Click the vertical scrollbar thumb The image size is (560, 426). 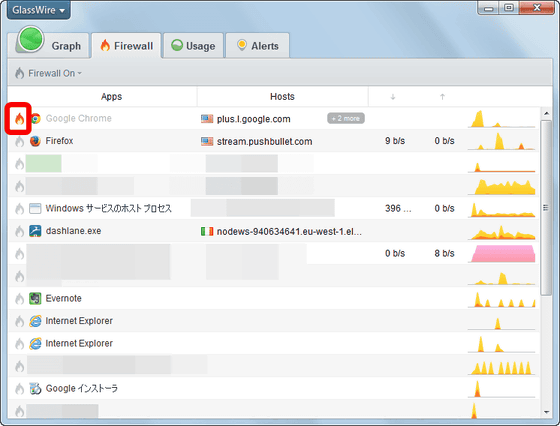point(546,208)
